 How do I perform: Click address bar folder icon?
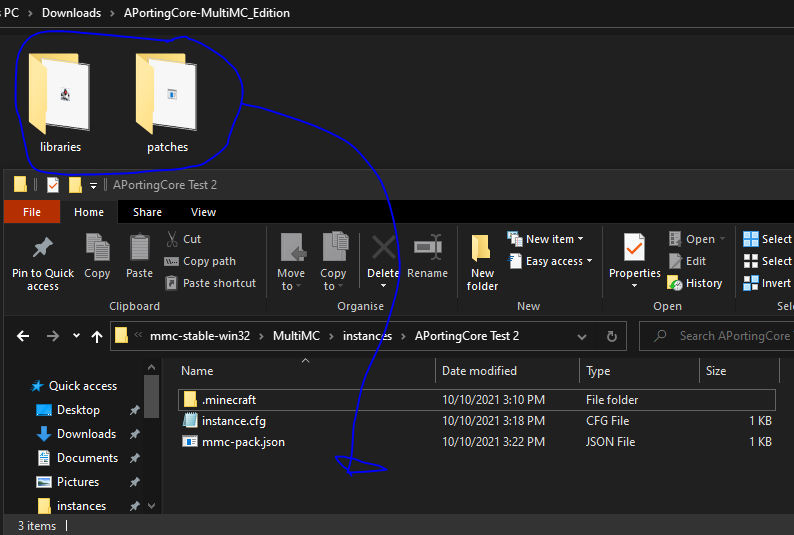pos(121,336)
